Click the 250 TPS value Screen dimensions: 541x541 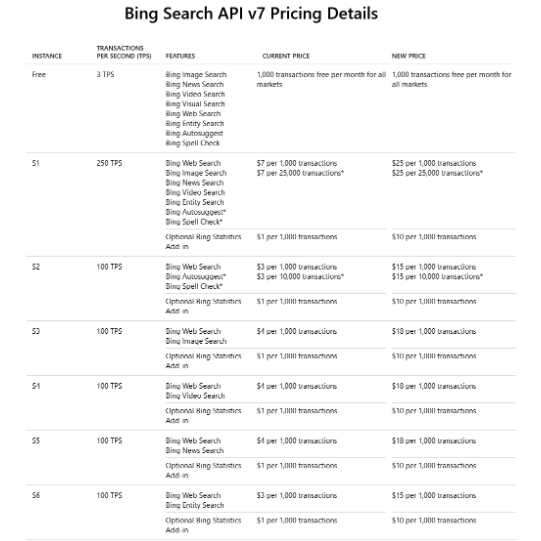109,163
